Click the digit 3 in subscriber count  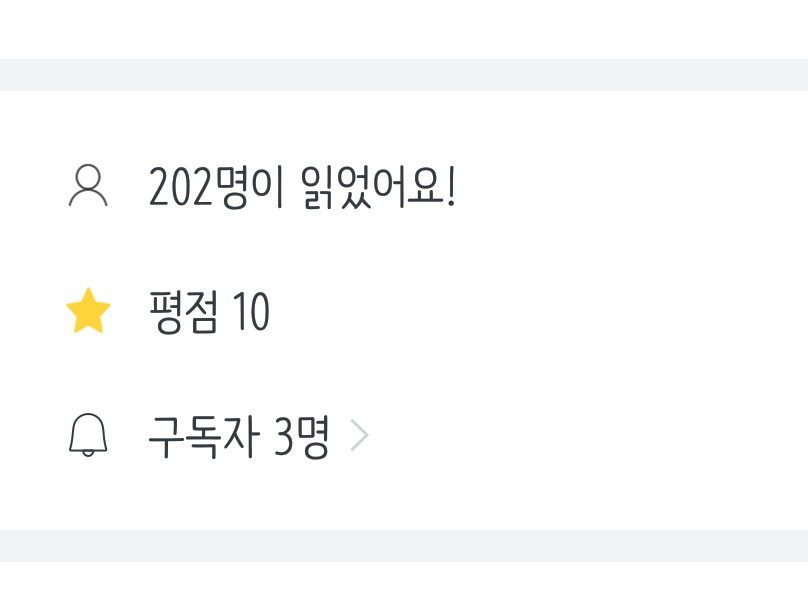[283, 438]
